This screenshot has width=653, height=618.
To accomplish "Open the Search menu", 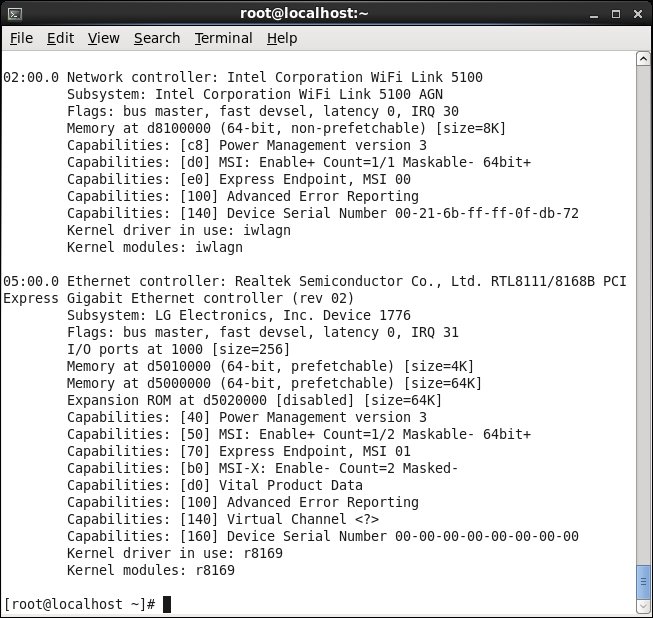I will [157, 38].
